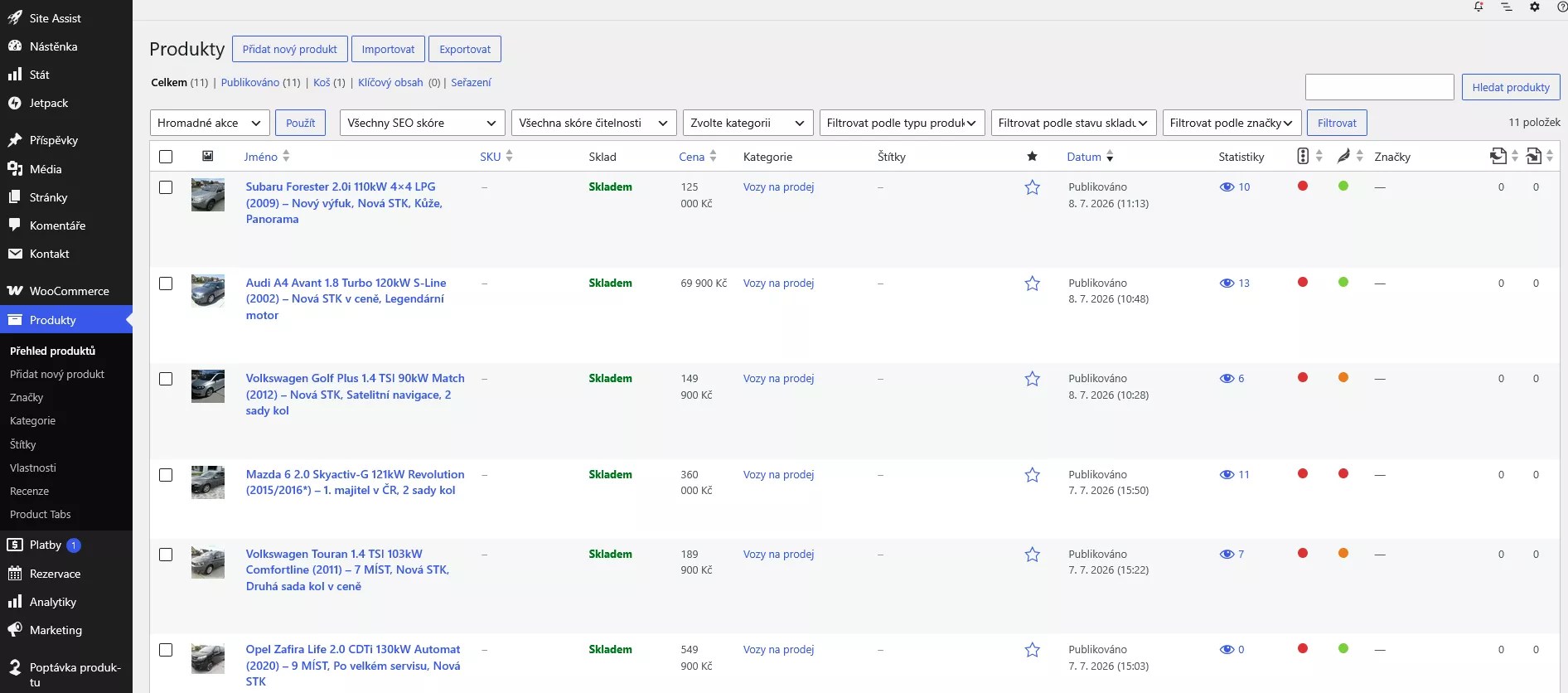
Task: Tick the Volkswagen Golf Plus checkbox
Action: click(x=166, y=379)
